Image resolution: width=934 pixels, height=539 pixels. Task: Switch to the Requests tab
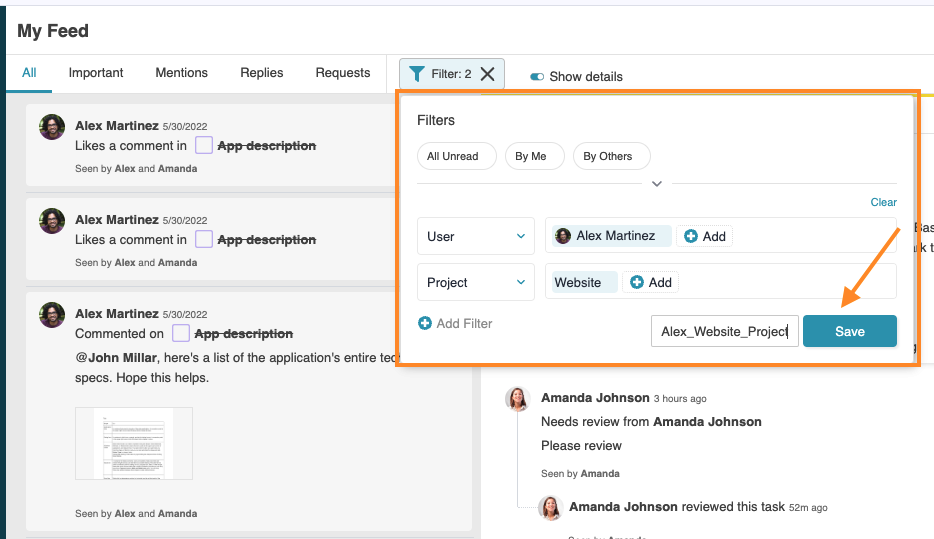(343, 73)
